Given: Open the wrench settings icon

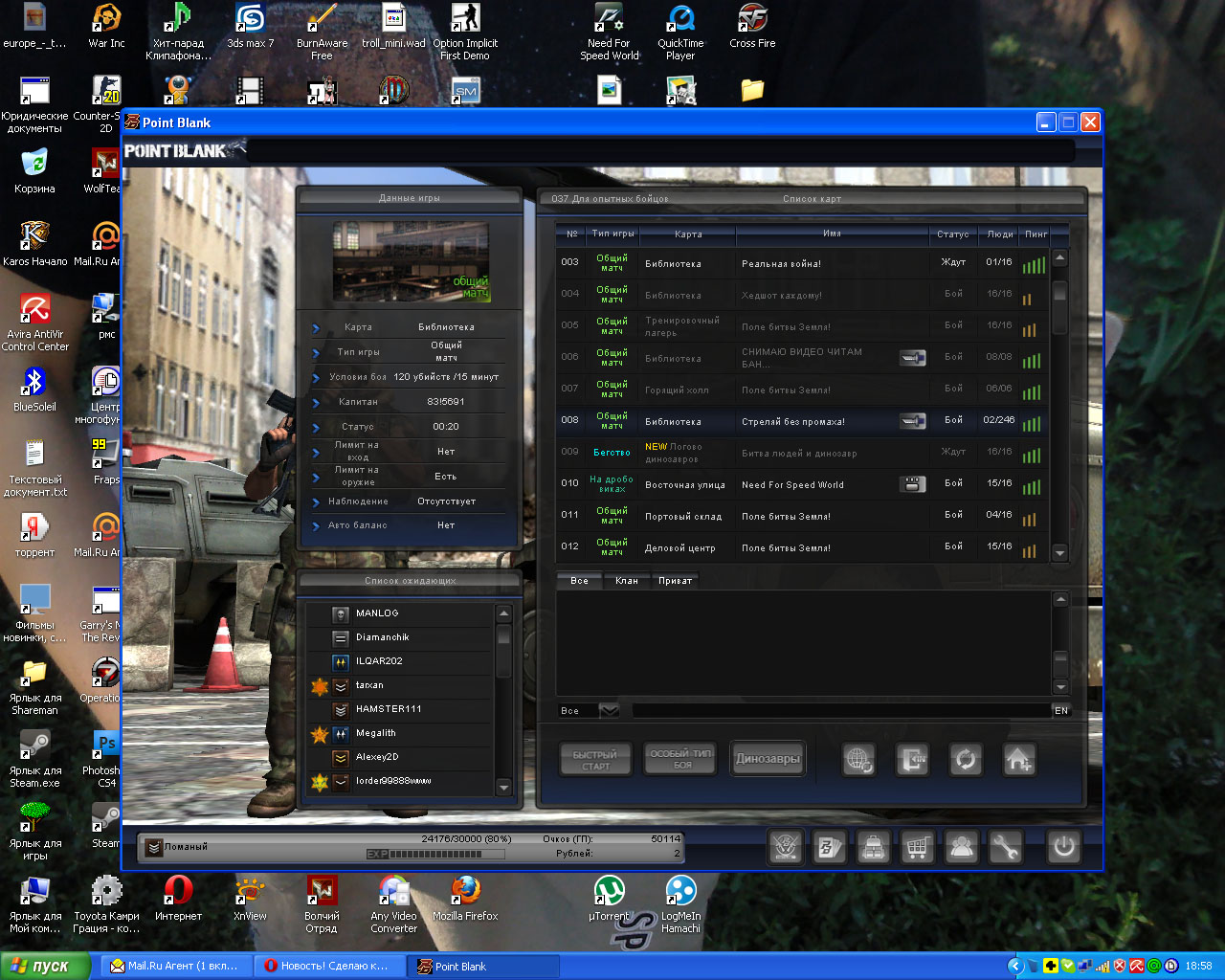Looking at the screenshot, I should [x=1006, y=847].
